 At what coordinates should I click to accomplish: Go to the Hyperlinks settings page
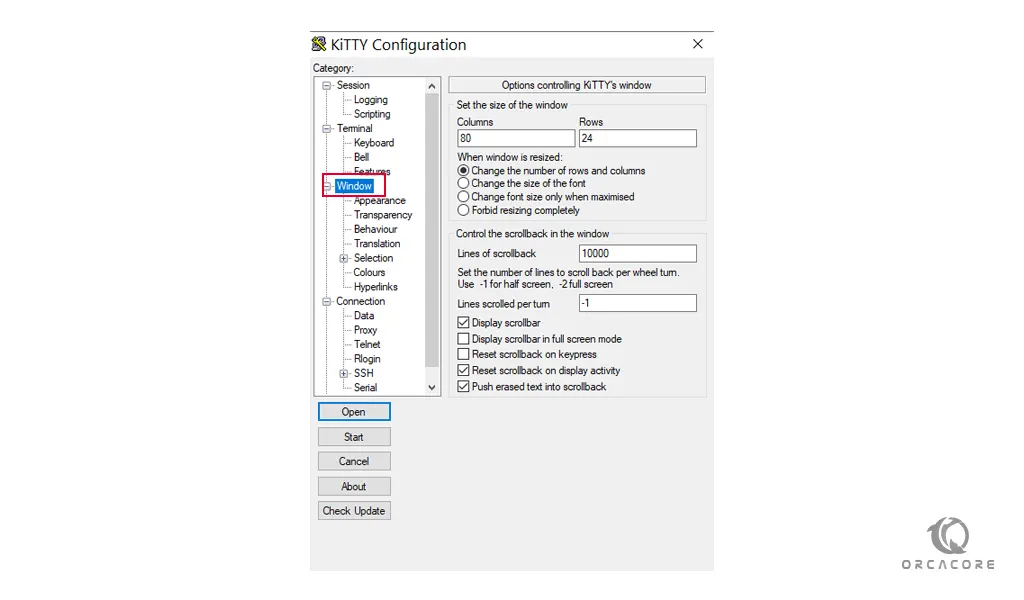(375, 287)
